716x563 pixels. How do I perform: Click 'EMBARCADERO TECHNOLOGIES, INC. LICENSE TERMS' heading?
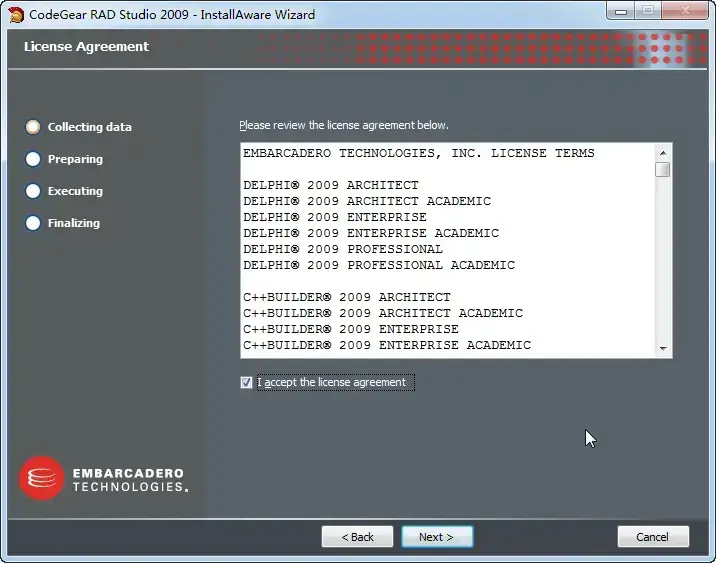tap(419, 153)
